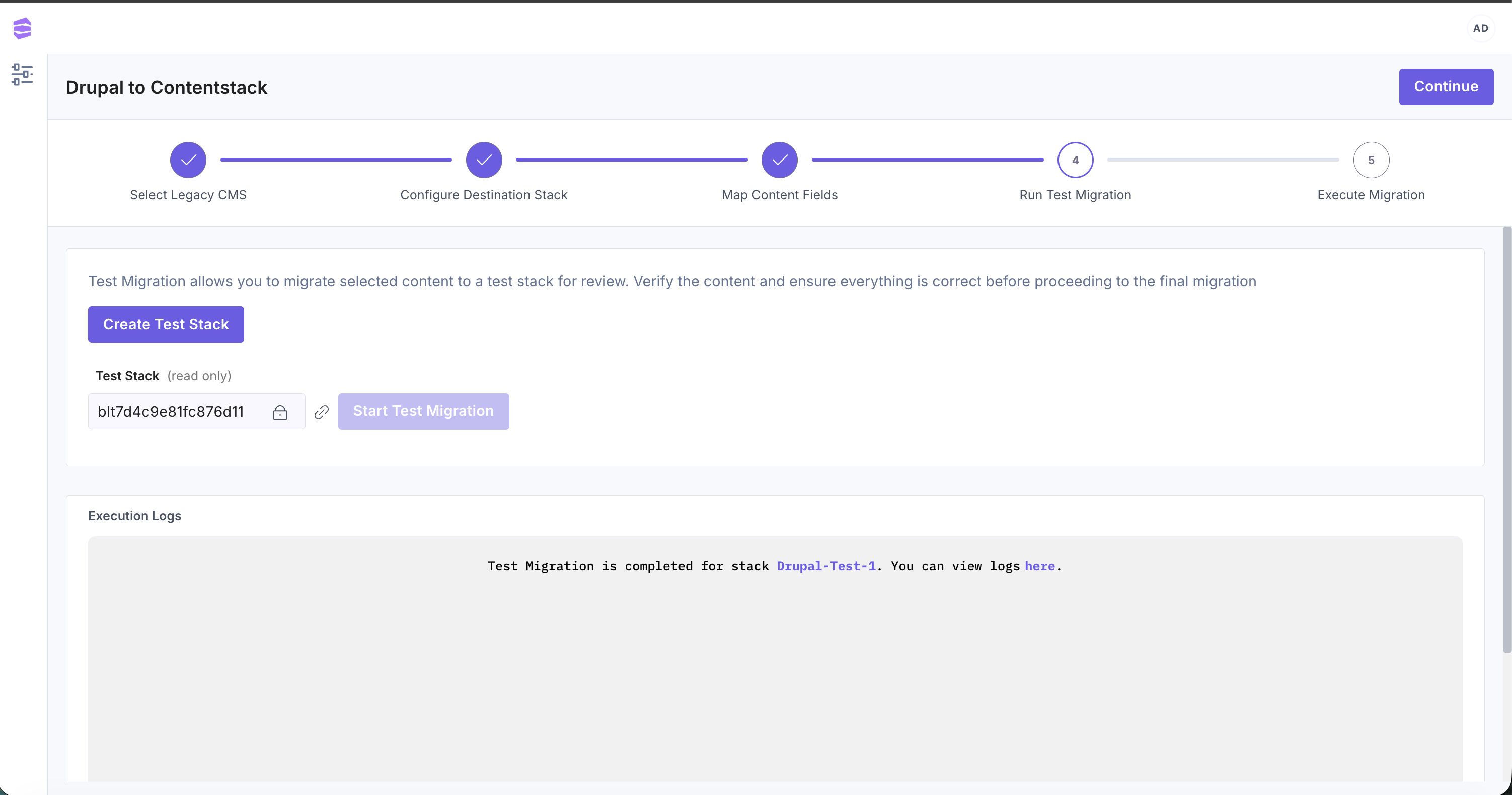Screen dimensions: 1512x795
Task: Click the Test Stack read-only input field
Action: 197,411
